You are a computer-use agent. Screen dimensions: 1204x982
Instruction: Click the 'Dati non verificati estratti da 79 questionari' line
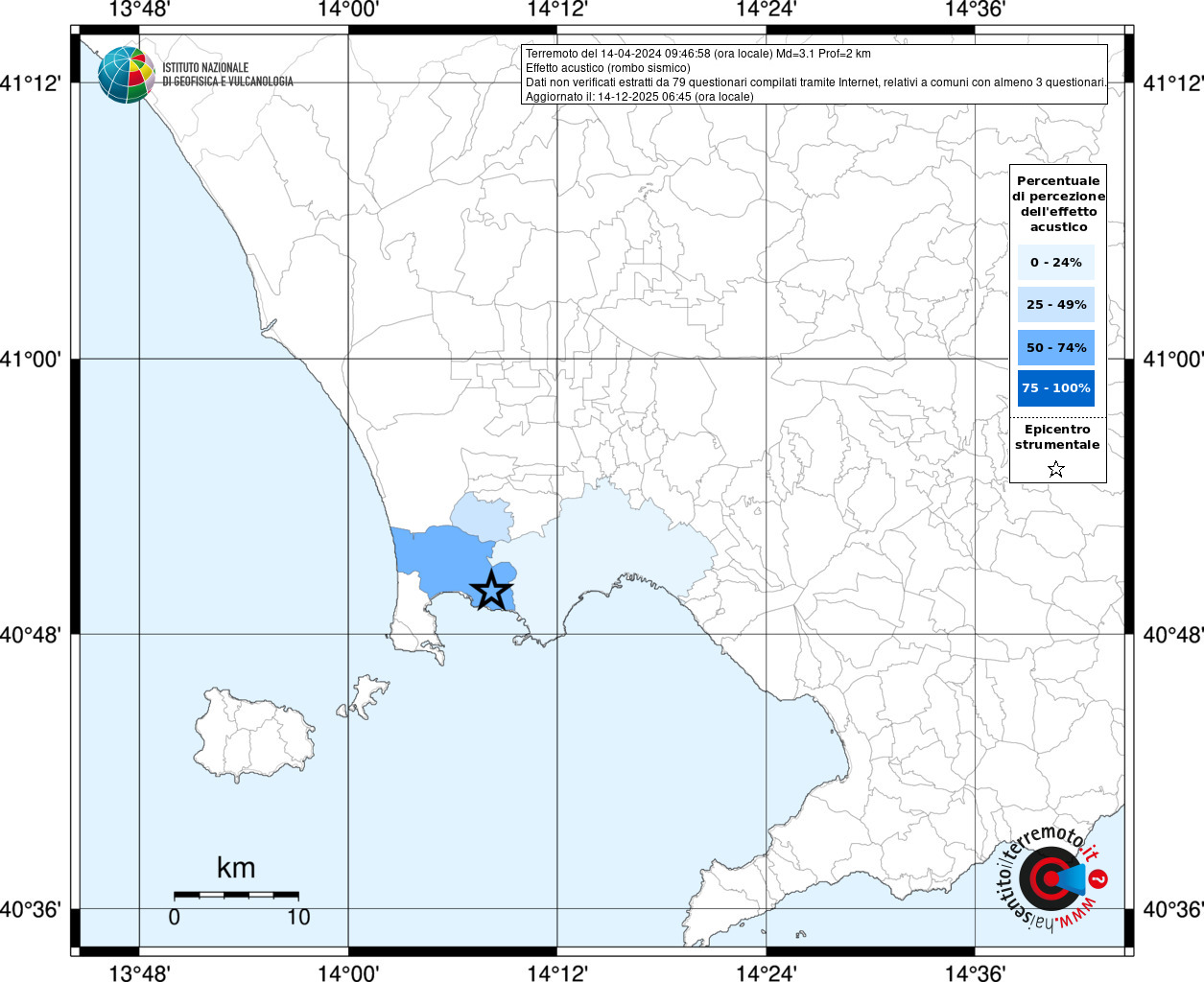816,82
